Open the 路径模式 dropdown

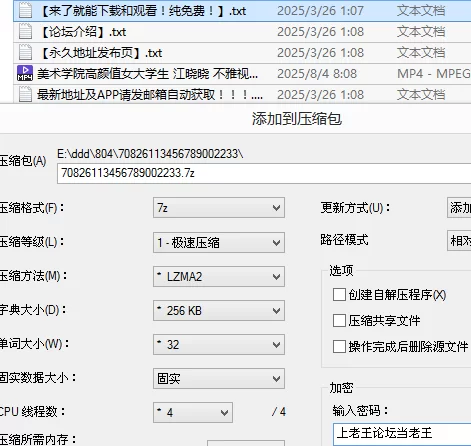[x=459, y=240]
